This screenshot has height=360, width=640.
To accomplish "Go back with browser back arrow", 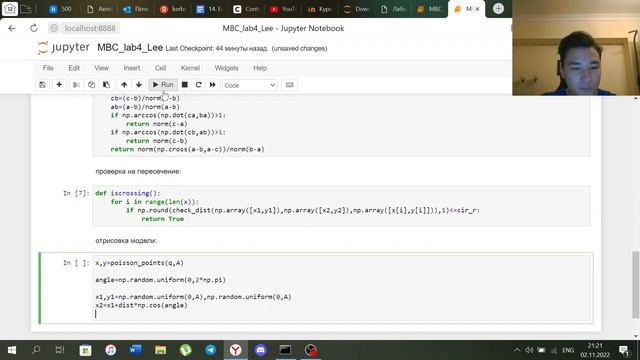I will pos(12,28).
